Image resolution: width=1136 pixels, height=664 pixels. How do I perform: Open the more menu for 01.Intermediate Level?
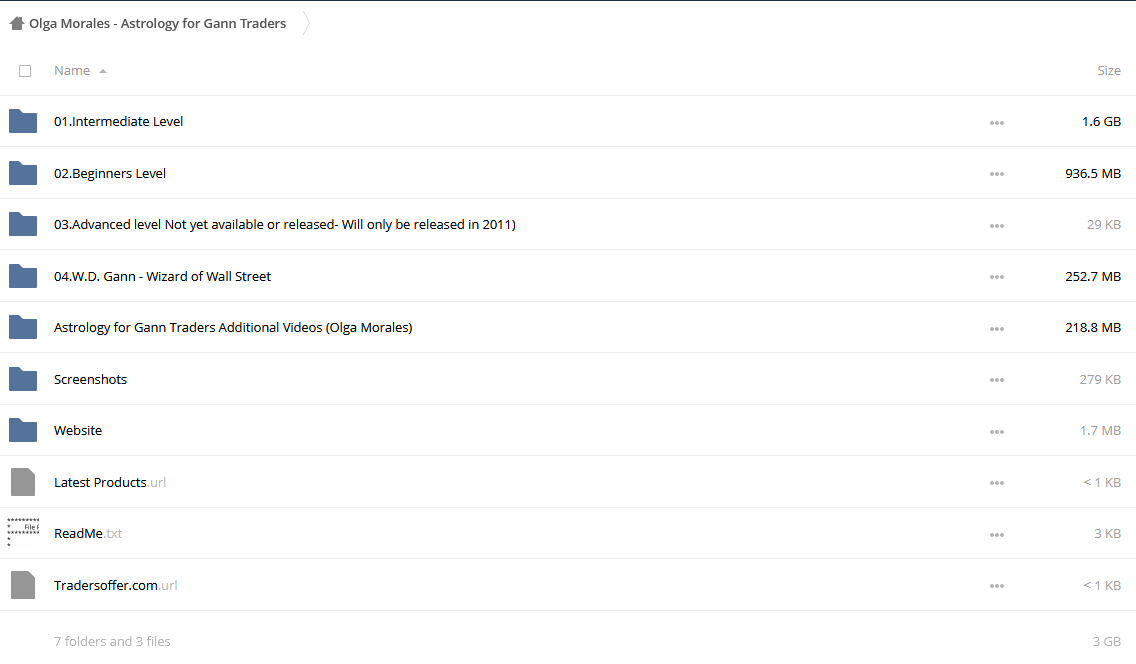pyautogui.click(x=997, y=123)
